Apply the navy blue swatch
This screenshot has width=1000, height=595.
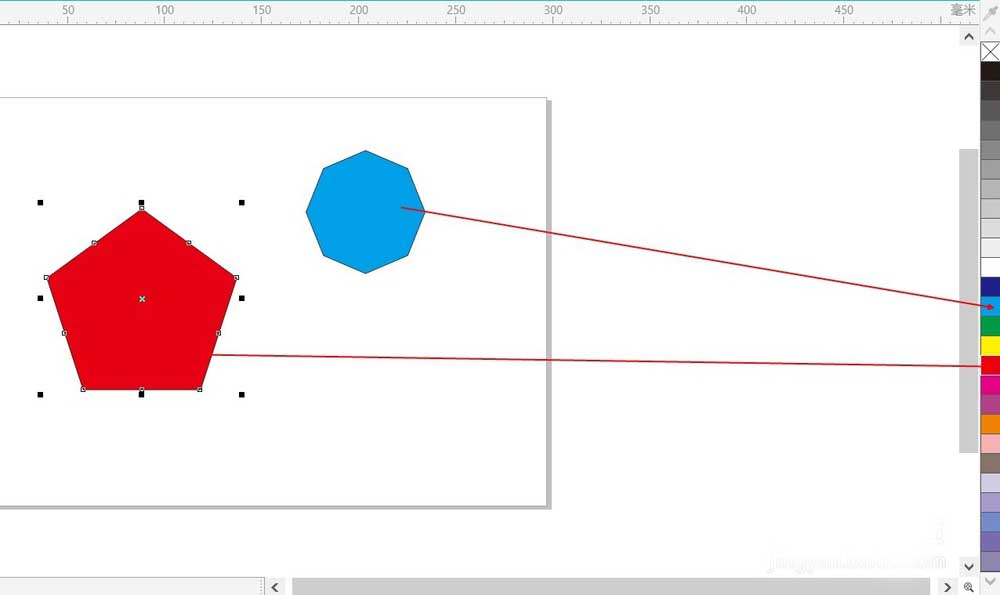click(990, 287)
